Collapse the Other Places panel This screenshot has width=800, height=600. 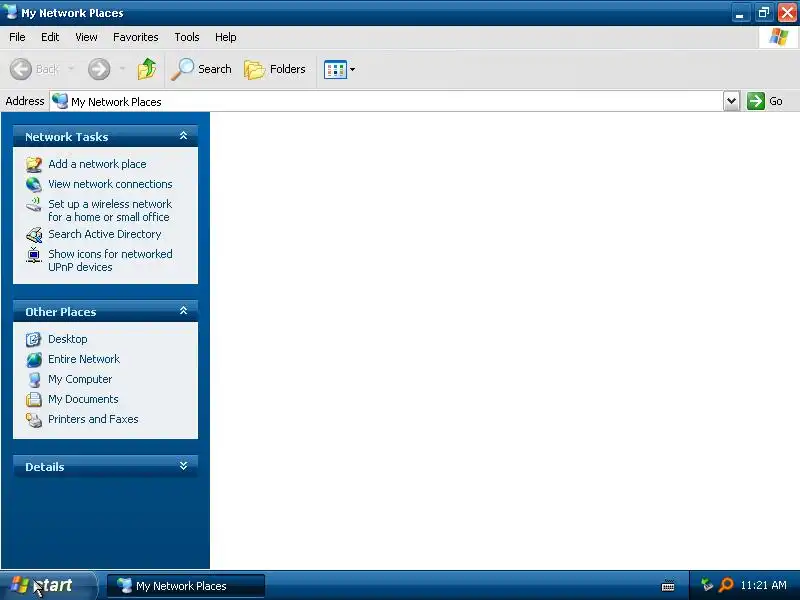click(184, 311)
